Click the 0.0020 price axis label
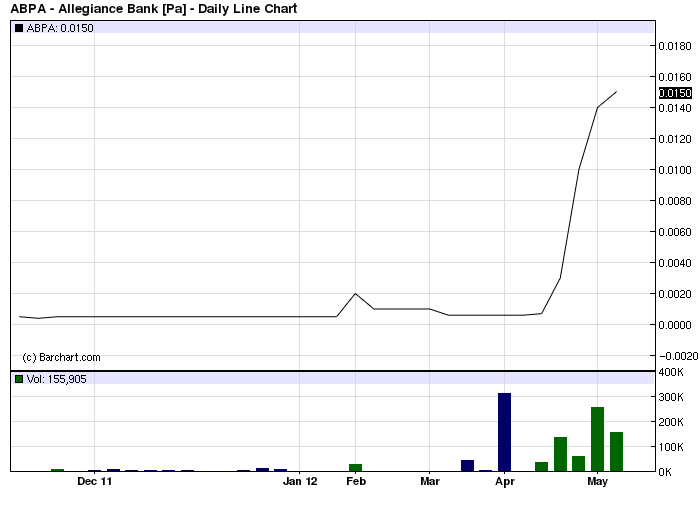This screenshot has width=700, height=512. (675, 294)
